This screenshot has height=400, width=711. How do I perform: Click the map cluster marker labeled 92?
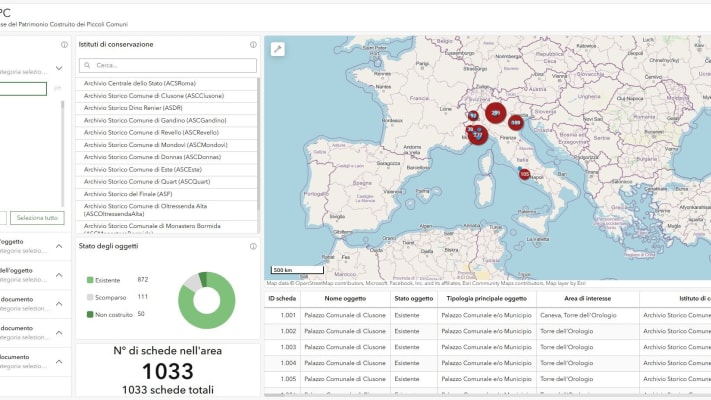[x=473, y=116]
